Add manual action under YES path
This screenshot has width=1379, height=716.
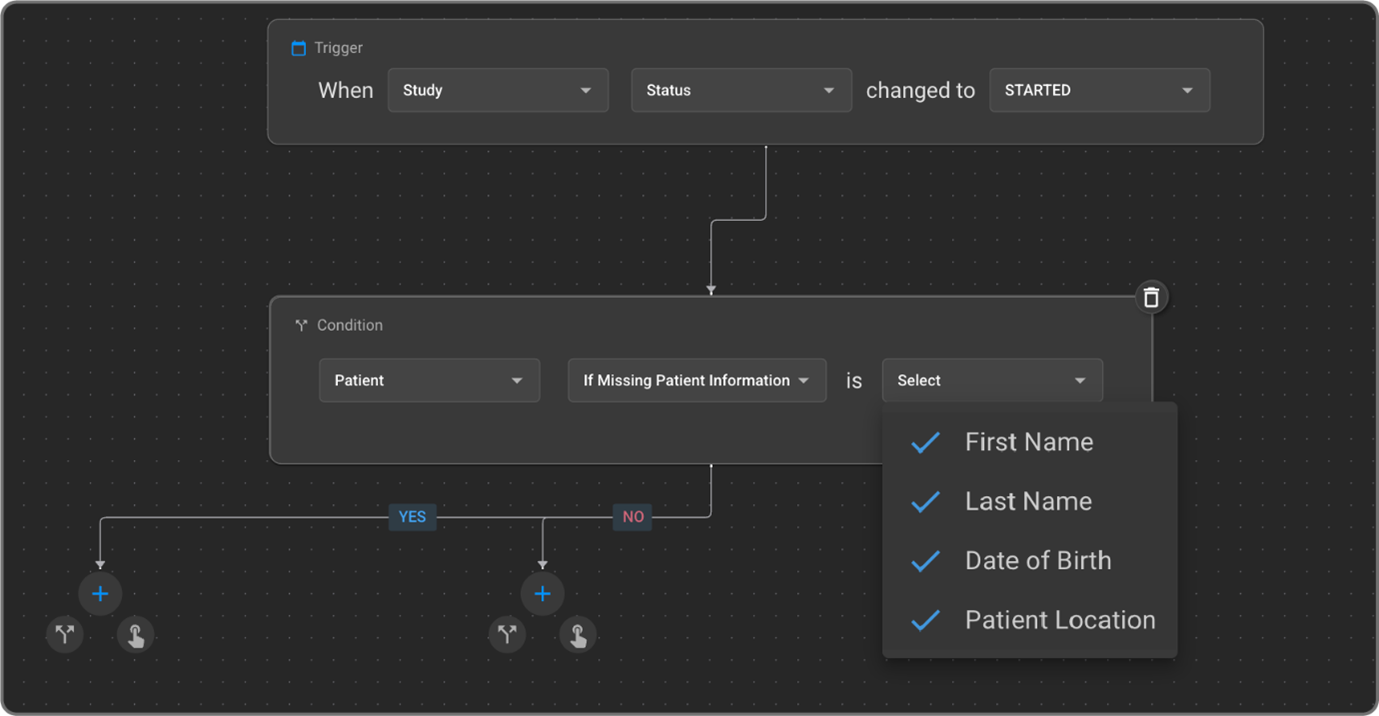(135, 634)
